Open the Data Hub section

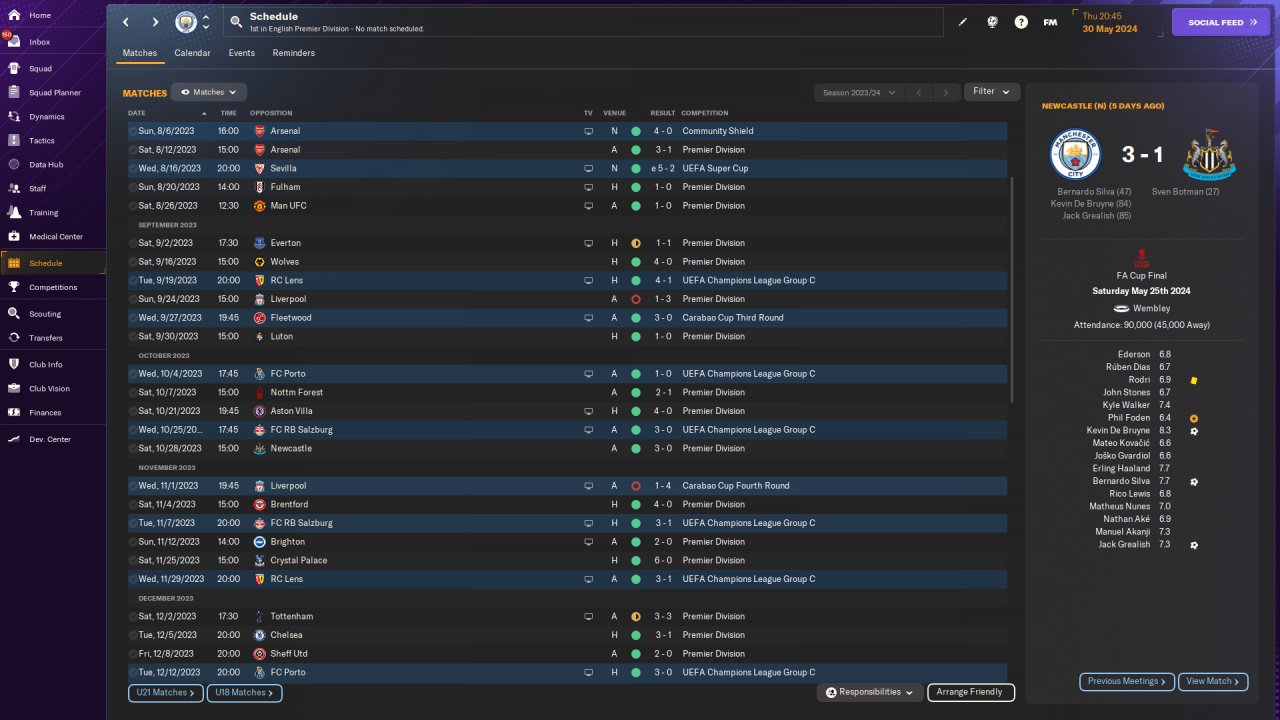[x=46, y=165]
